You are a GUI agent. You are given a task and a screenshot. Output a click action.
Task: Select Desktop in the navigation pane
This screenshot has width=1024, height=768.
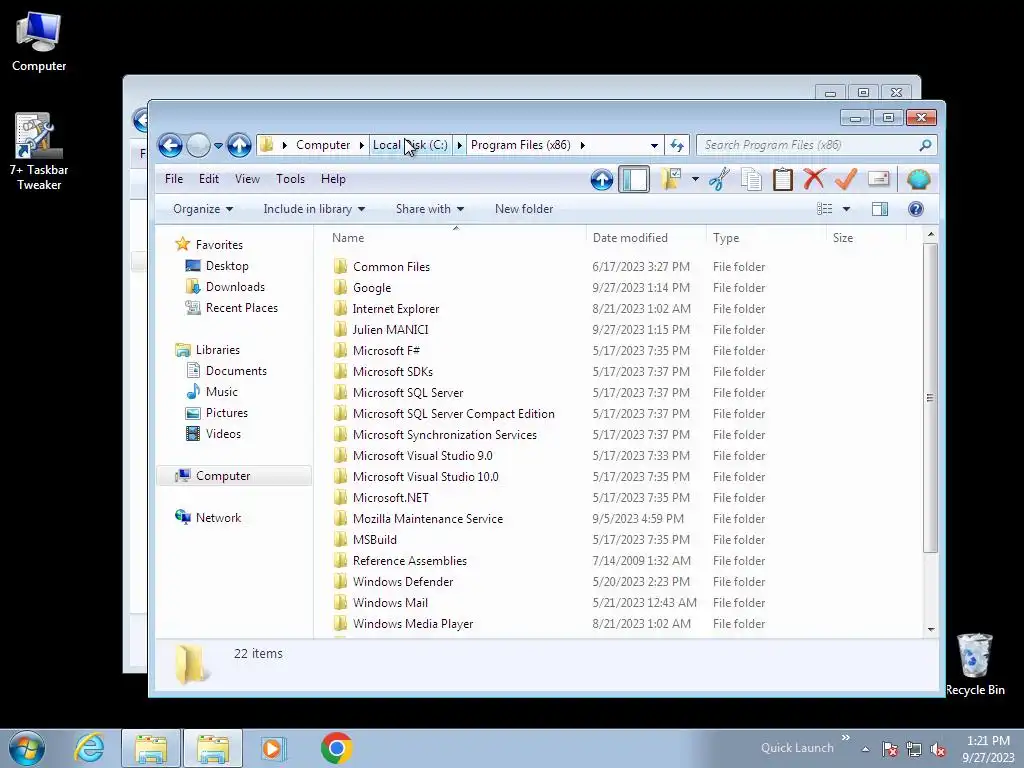point(227,266)
